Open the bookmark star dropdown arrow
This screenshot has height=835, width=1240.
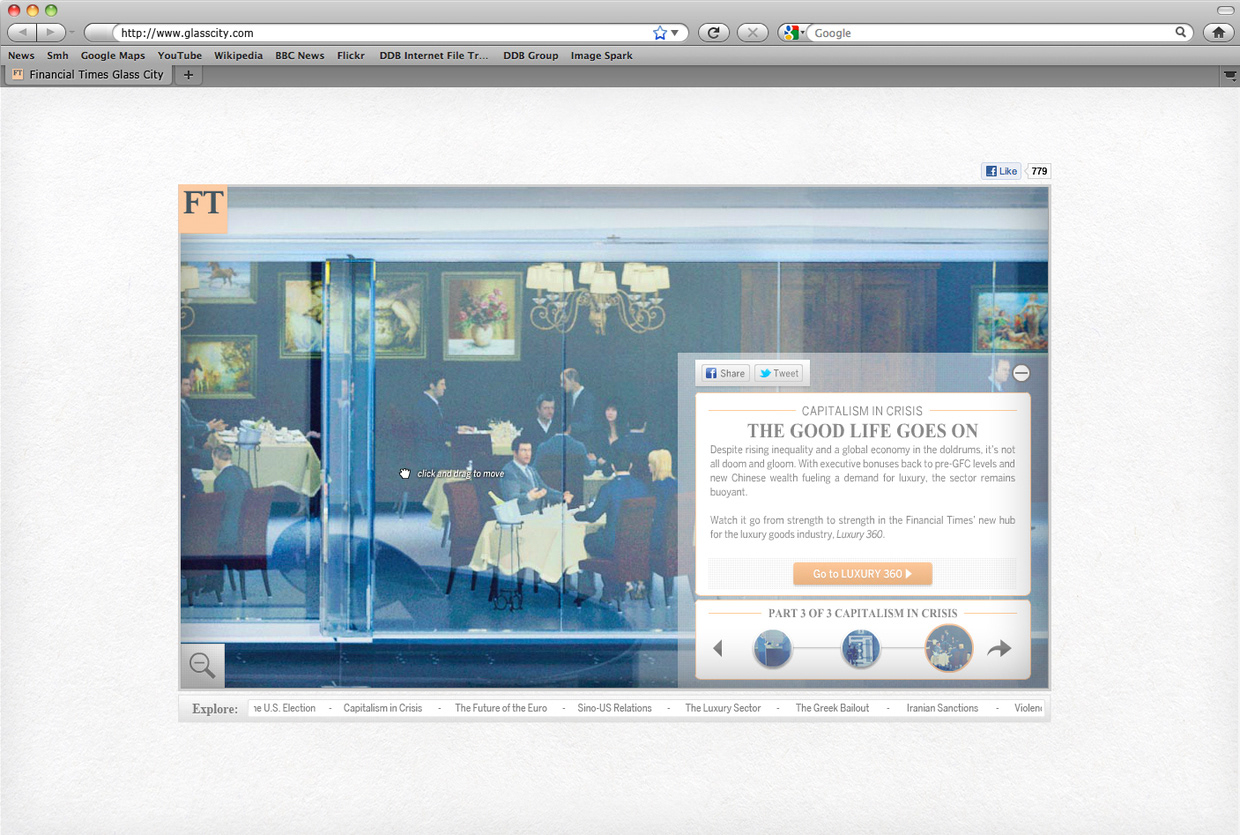coord(674,33)
